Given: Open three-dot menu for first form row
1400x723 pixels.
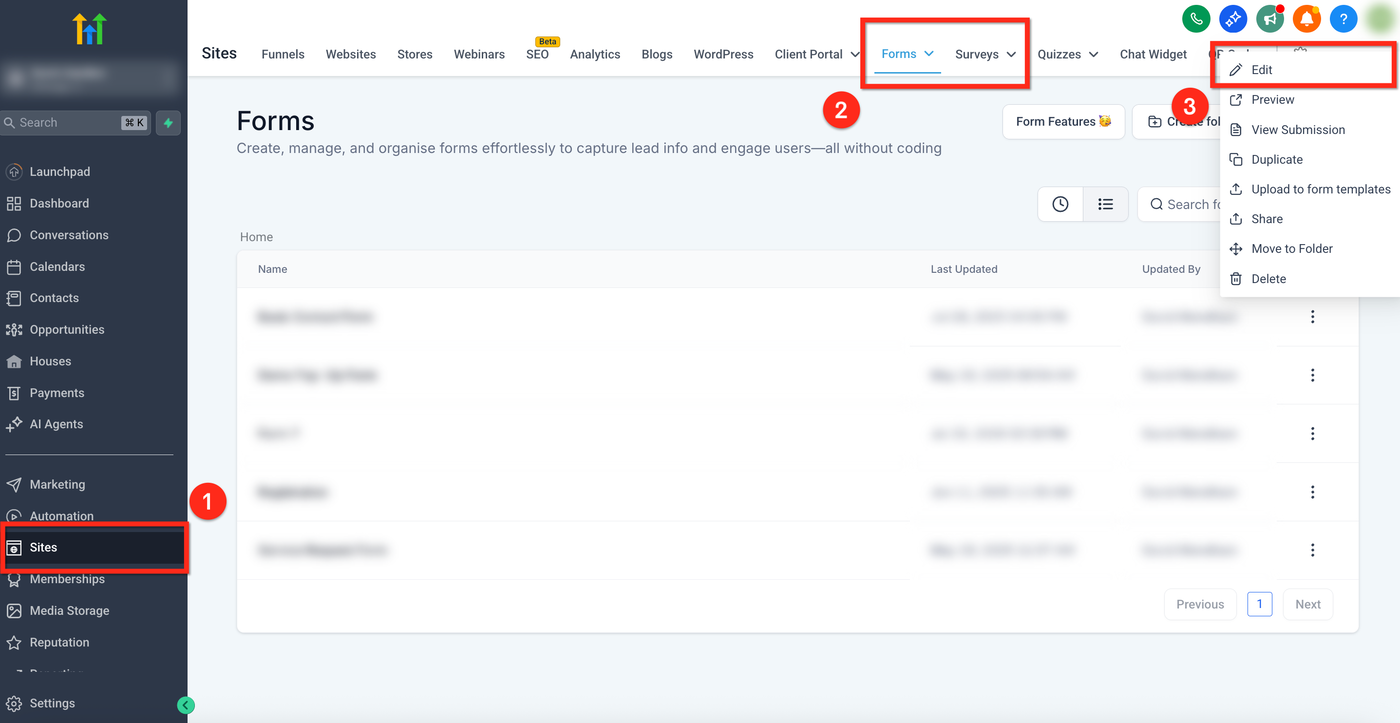Looking at the screenshot, I should [x=1312, y=317].
